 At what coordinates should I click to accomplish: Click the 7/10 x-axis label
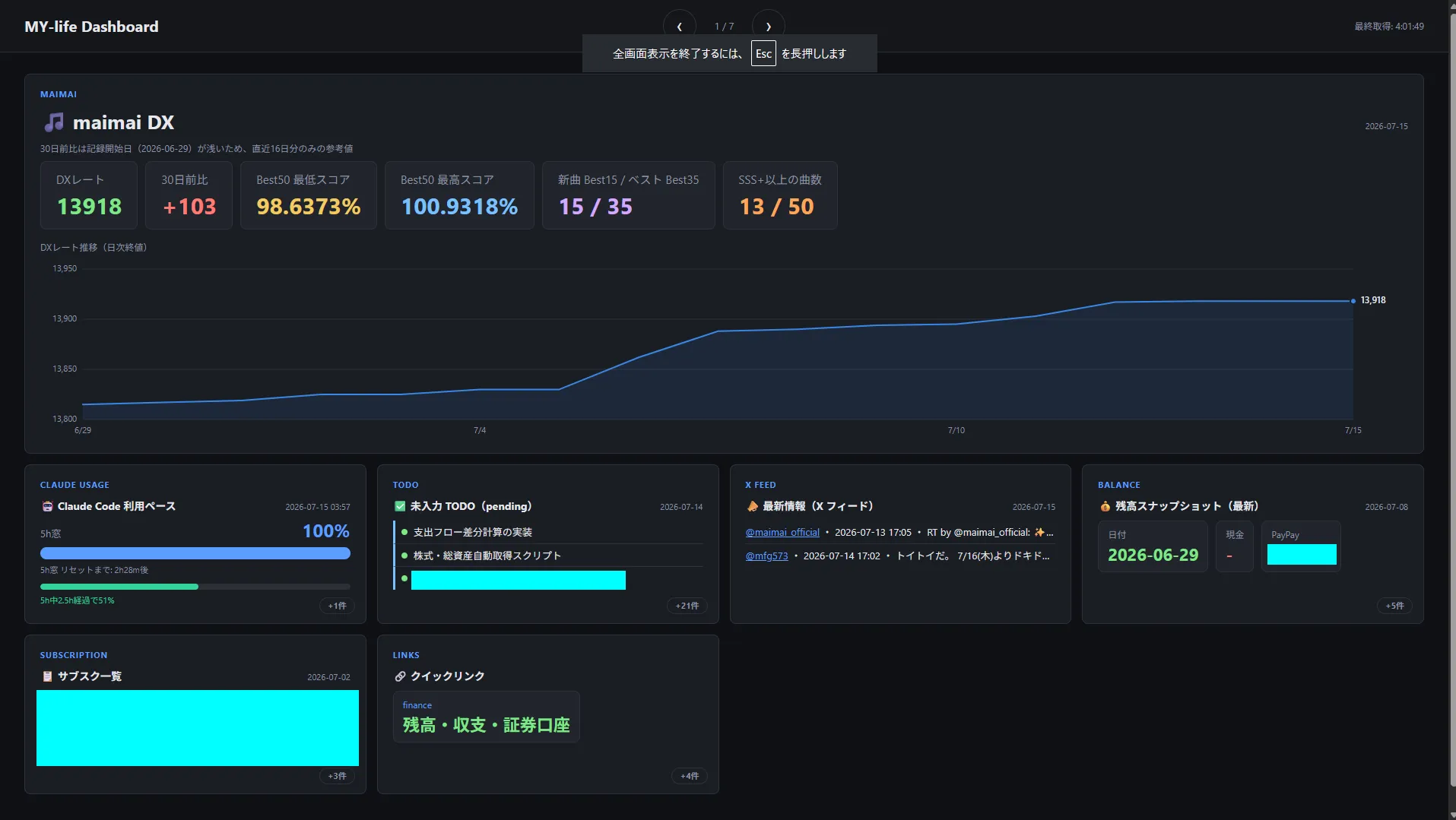pos(956,430)
